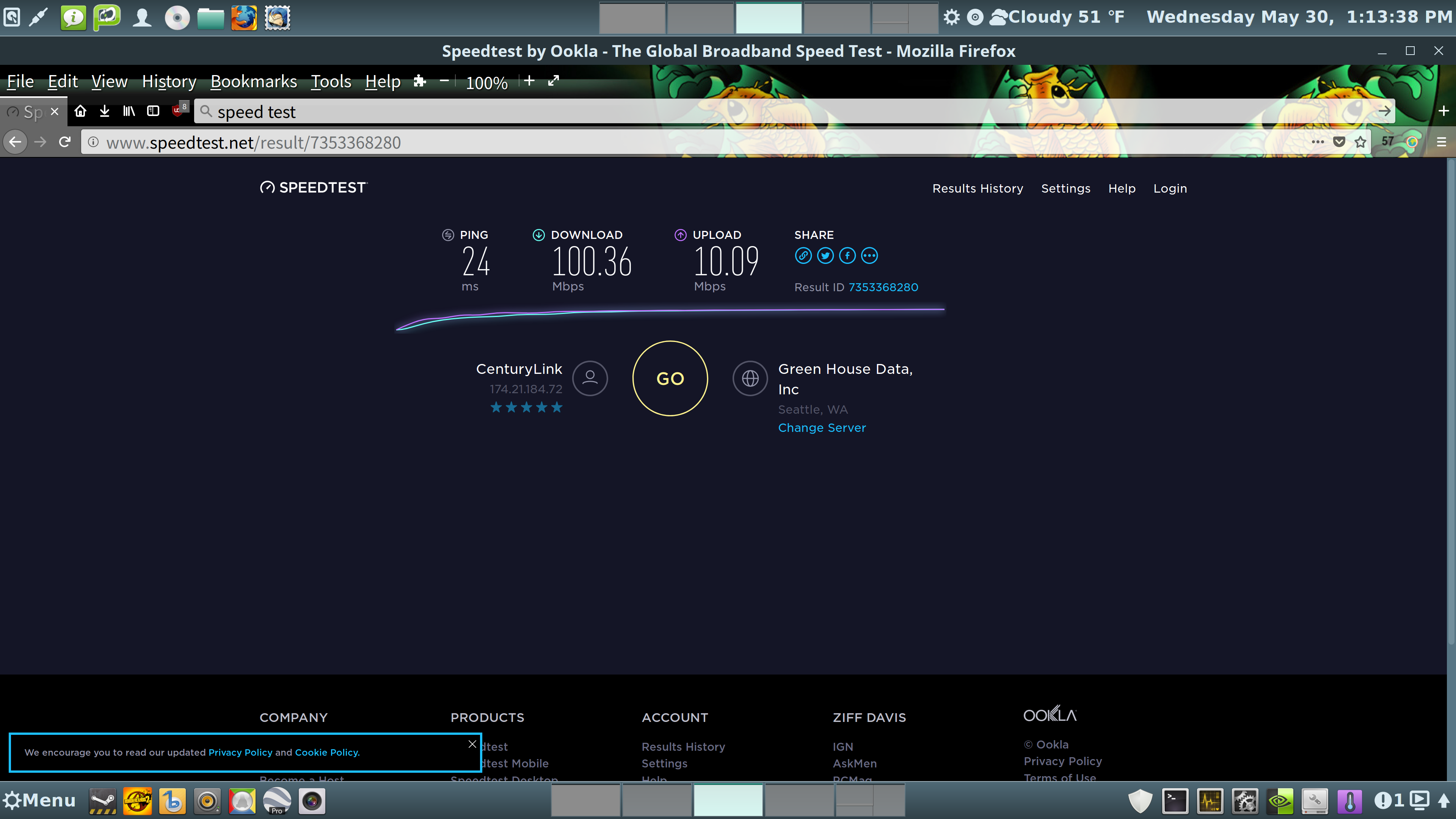The height and width of the screenshot is (819, 1456).
Task: Click the Speedtest logo
Action: pyautogui.click(x=314, y=188)
